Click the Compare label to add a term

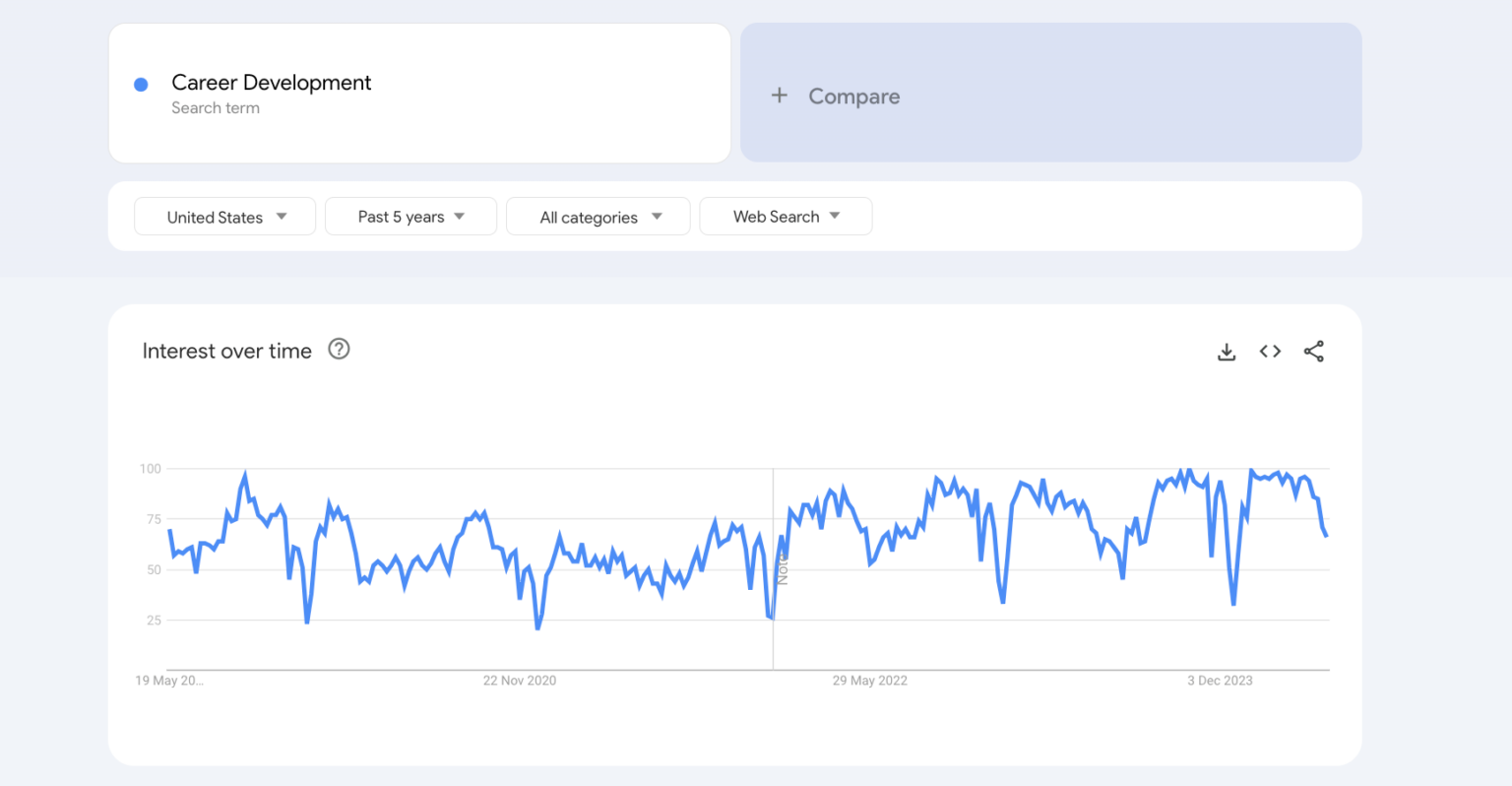point(853,96)
